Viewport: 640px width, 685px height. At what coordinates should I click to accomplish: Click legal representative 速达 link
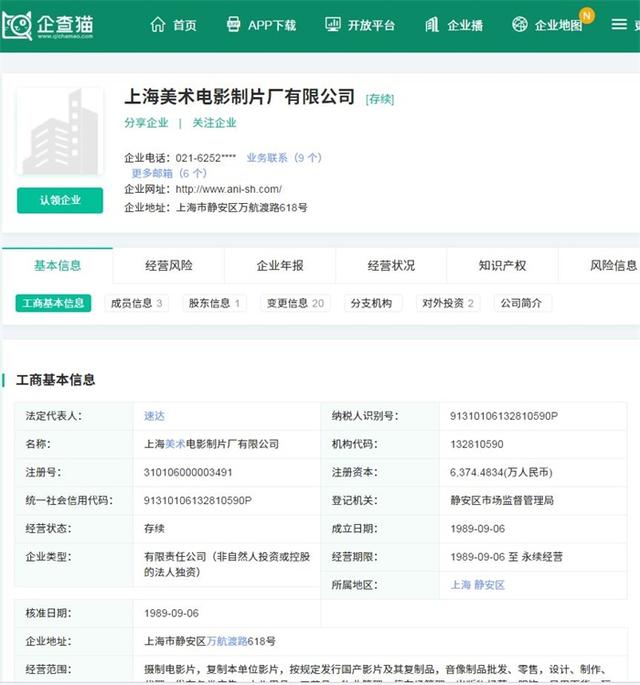pyautogui.click(x=155, y=416)
